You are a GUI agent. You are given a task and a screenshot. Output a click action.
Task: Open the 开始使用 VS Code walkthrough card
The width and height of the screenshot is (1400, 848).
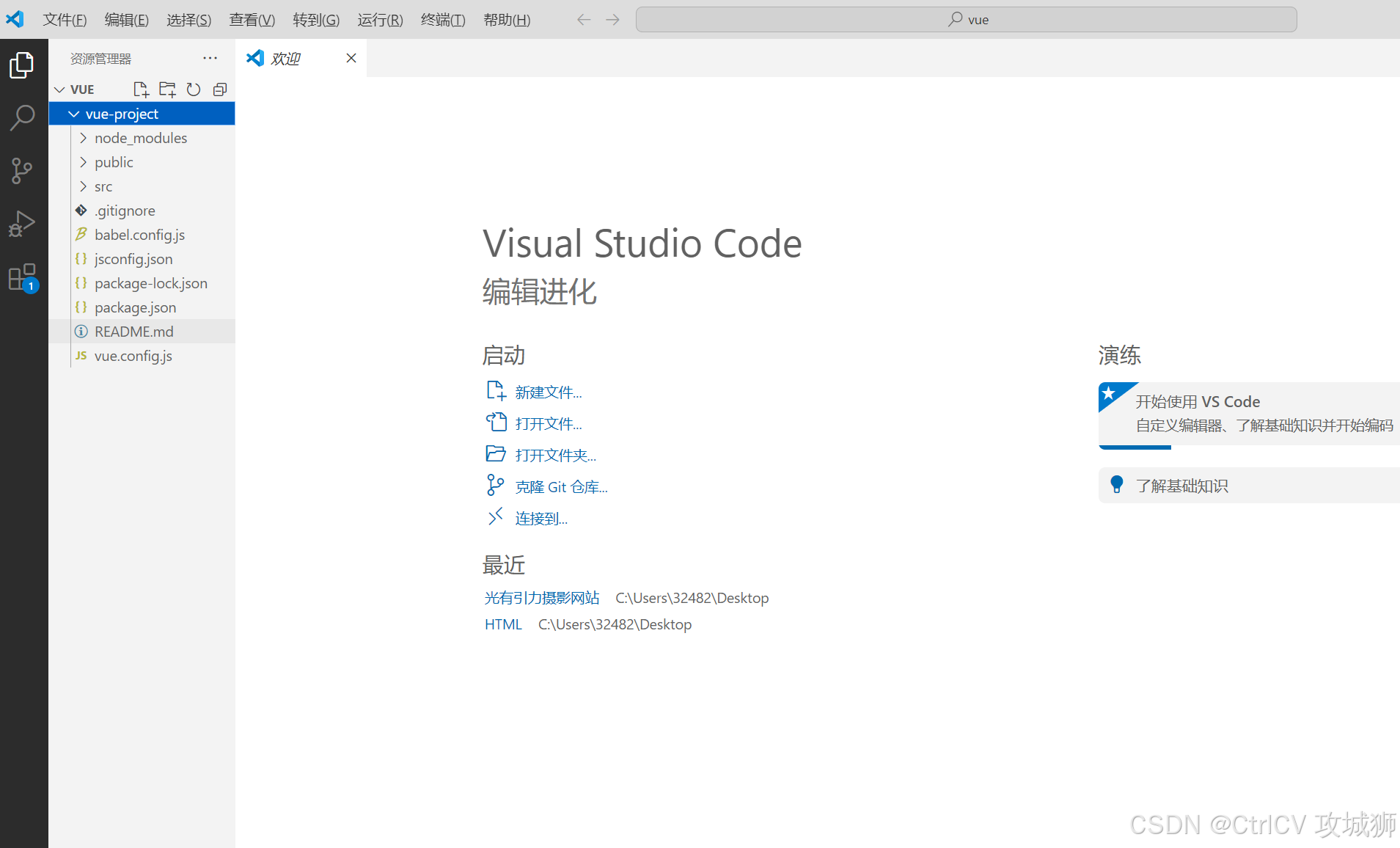pos(1249,414)
